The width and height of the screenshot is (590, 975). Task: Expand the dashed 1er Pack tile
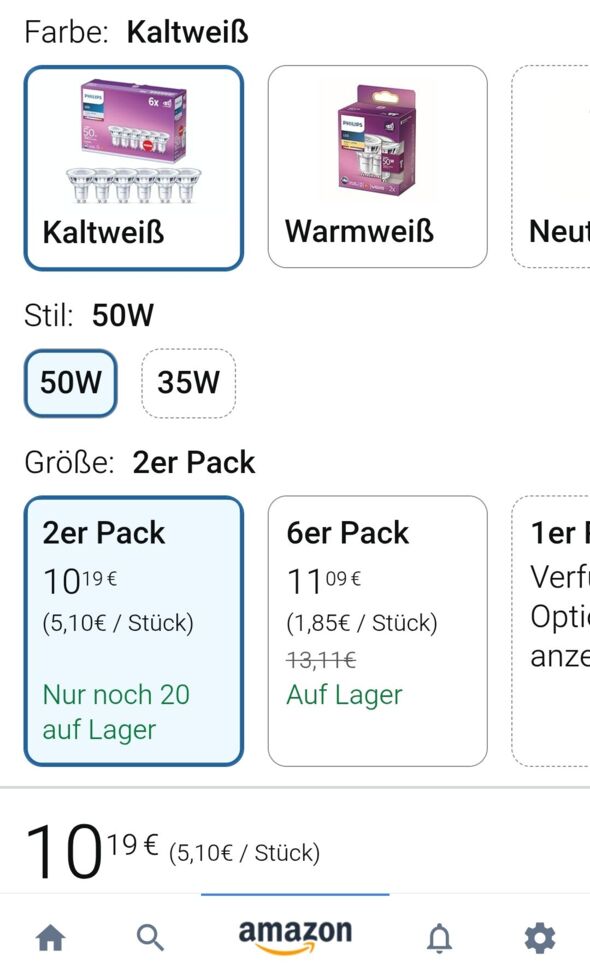tap(555, 630)
